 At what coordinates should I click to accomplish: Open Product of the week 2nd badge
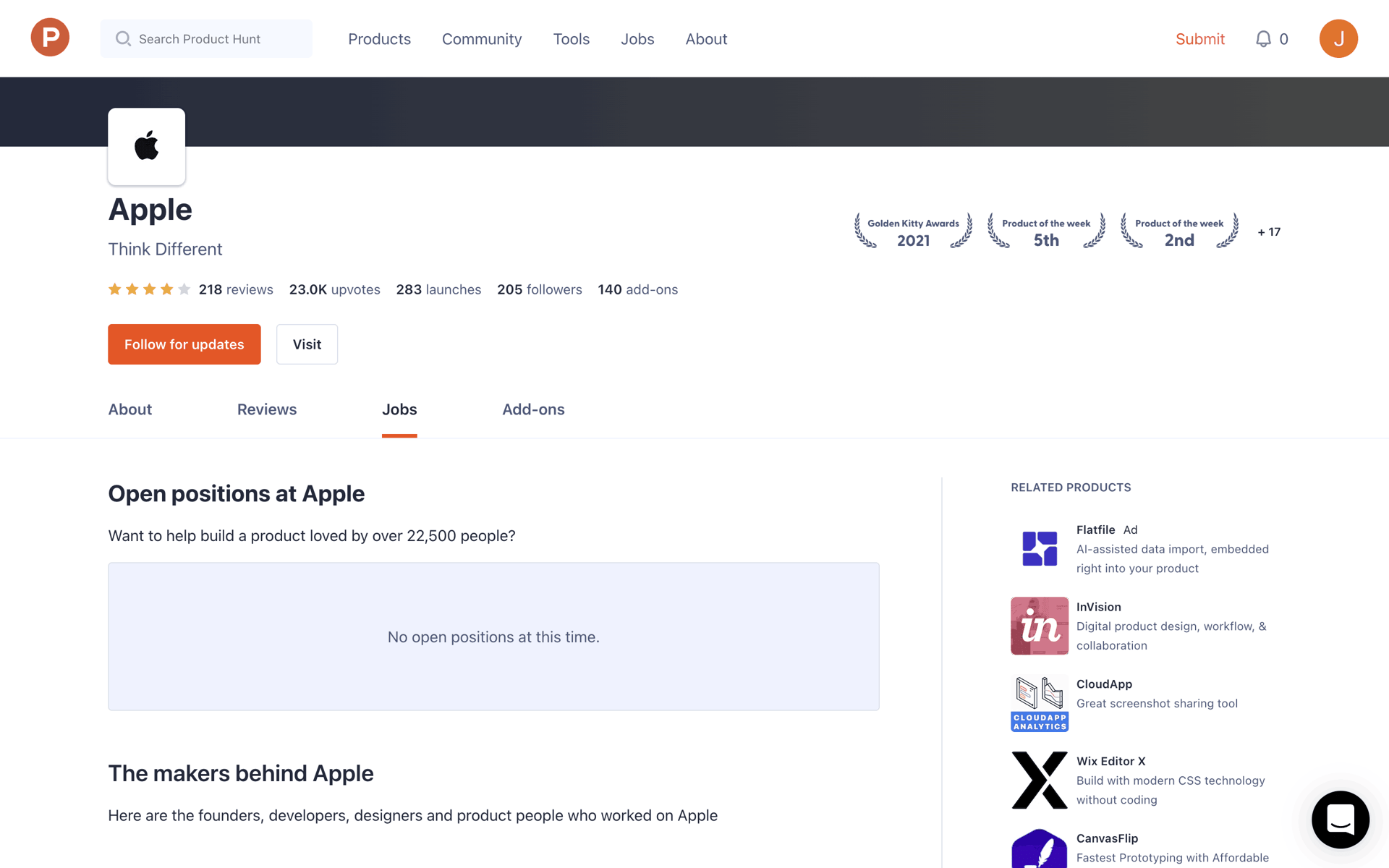[1179, 231]
